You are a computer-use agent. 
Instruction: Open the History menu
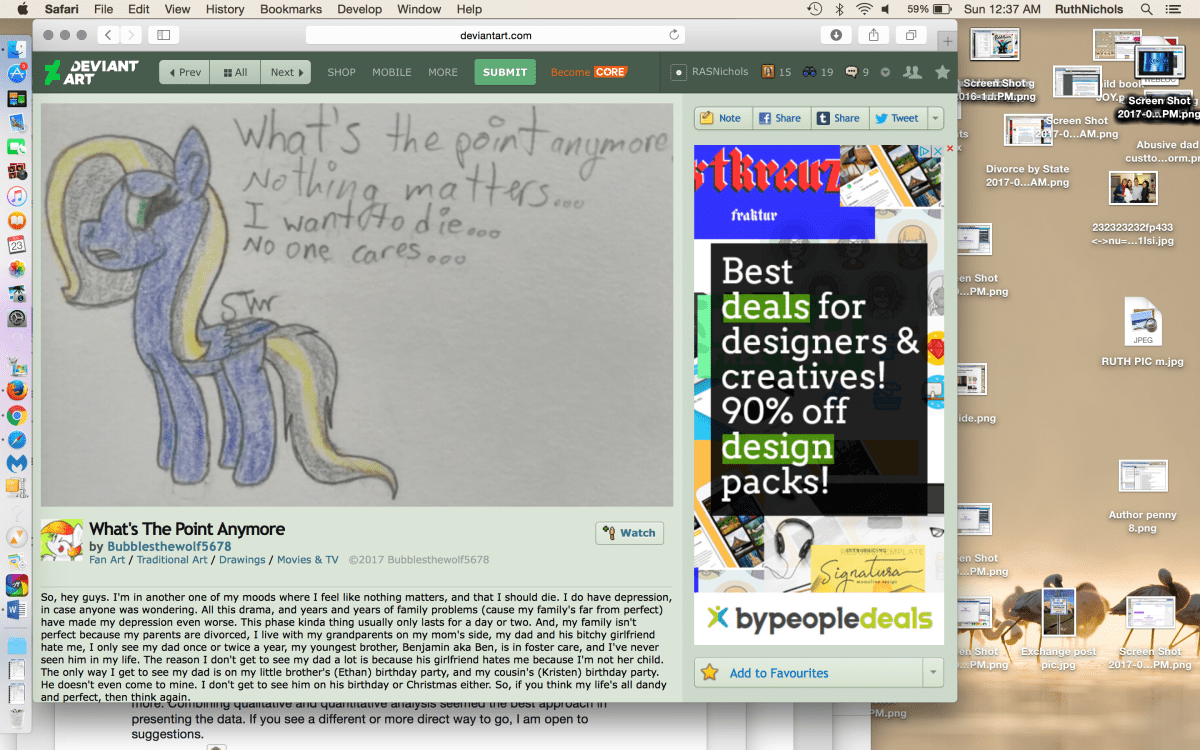pyautogui.click(x=224, y=9)
